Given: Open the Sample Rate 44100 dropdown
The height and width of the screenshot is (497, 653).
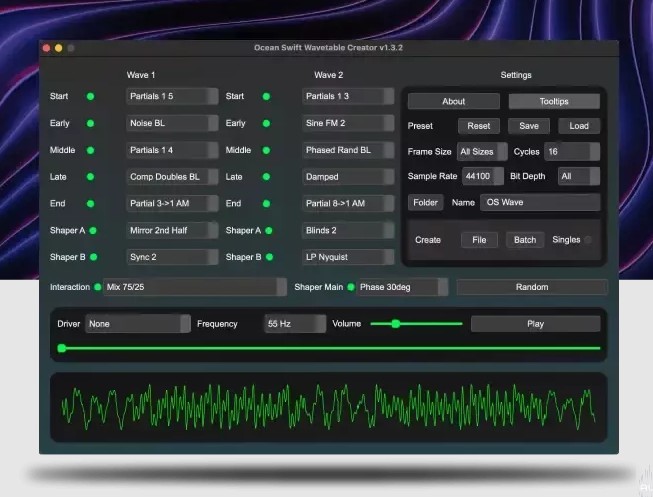Looking at the screenshot, I should (x=483, y=176).
